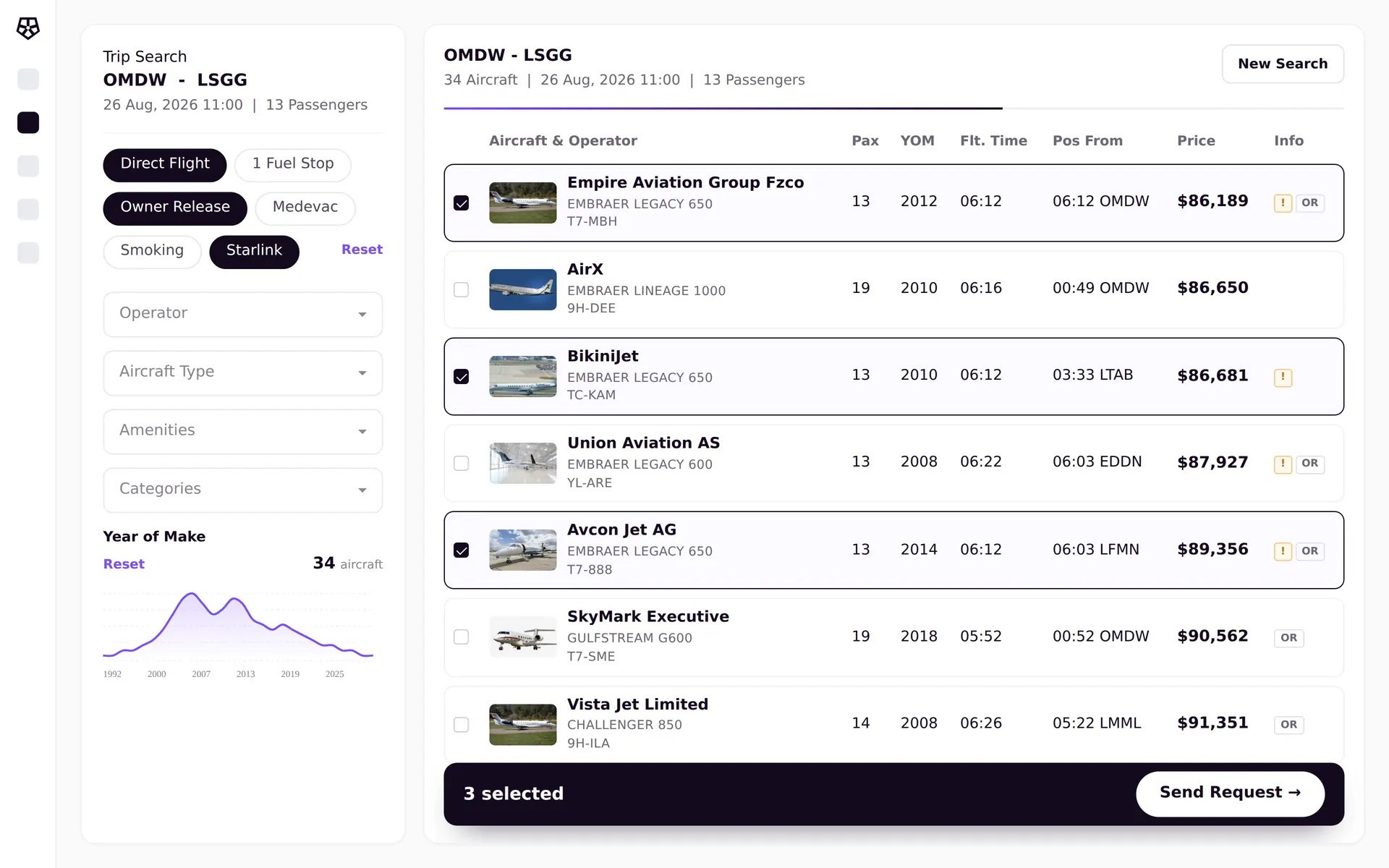Open Union Aviation AS aircraft photo
Screen dimensions: 1389x868
pyautogui.click(x=522, y=463)
